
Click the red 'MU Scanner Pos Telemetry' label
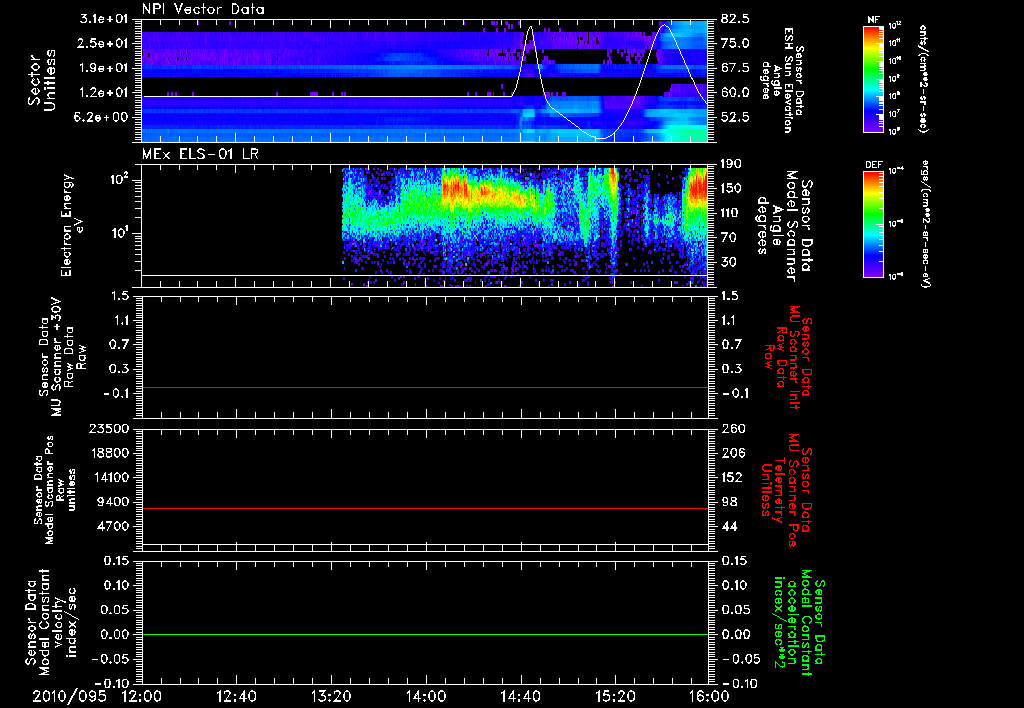[x=788, y=490]
